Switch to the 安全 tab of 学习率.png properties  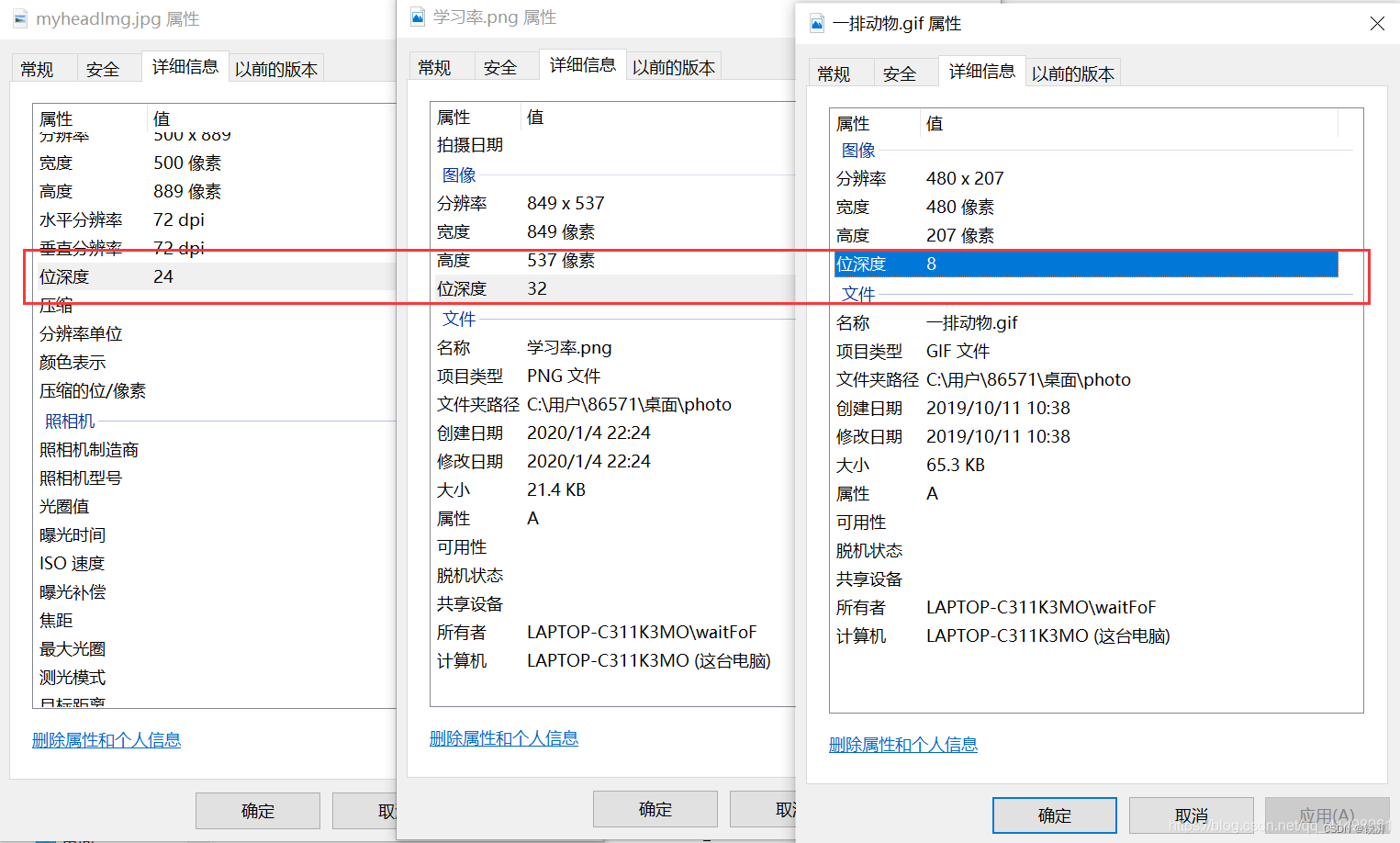[503, 65]
